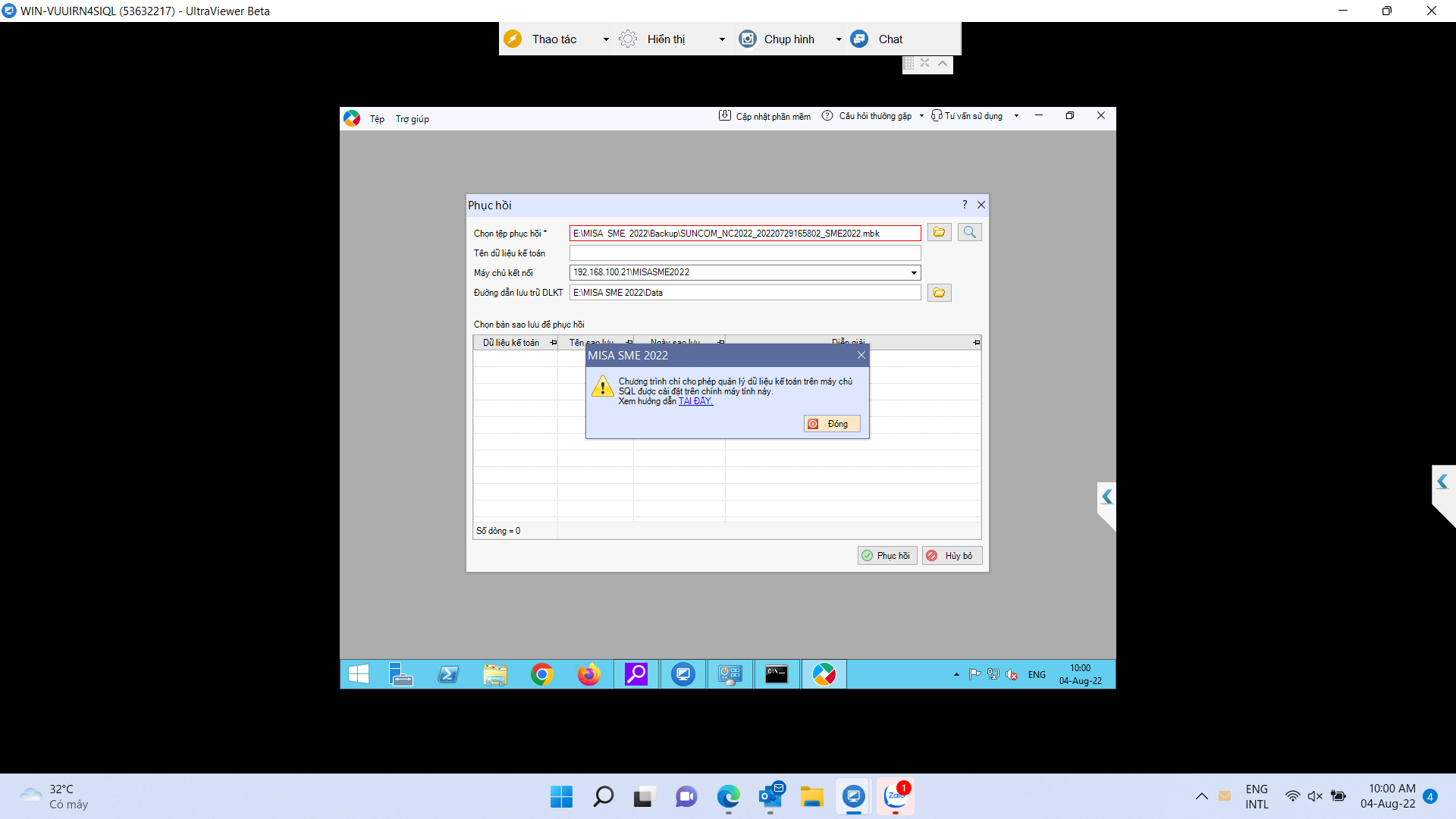The width and height of the screenshot is (1456, 819).
Task: Click Cập nhật phần mềm update button
Action: (x=764, y=116)
